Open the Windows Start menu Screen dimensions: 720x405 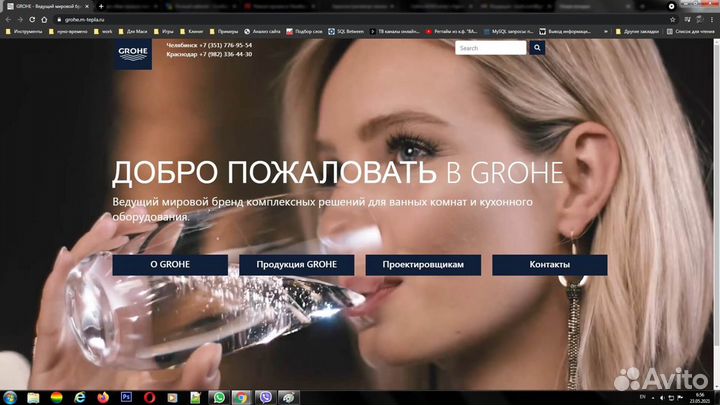coord(10,398)
